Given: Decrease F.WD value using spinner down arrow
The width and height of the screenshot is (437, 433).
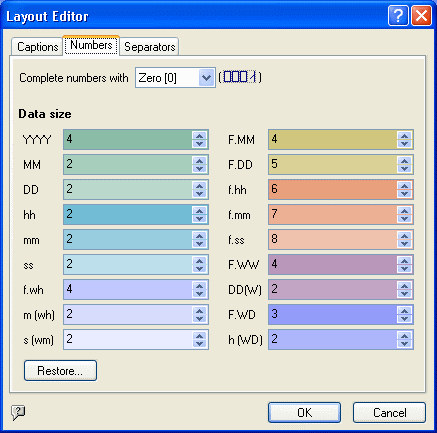Looking at the screenshot, I should click(x=405, y=318).
